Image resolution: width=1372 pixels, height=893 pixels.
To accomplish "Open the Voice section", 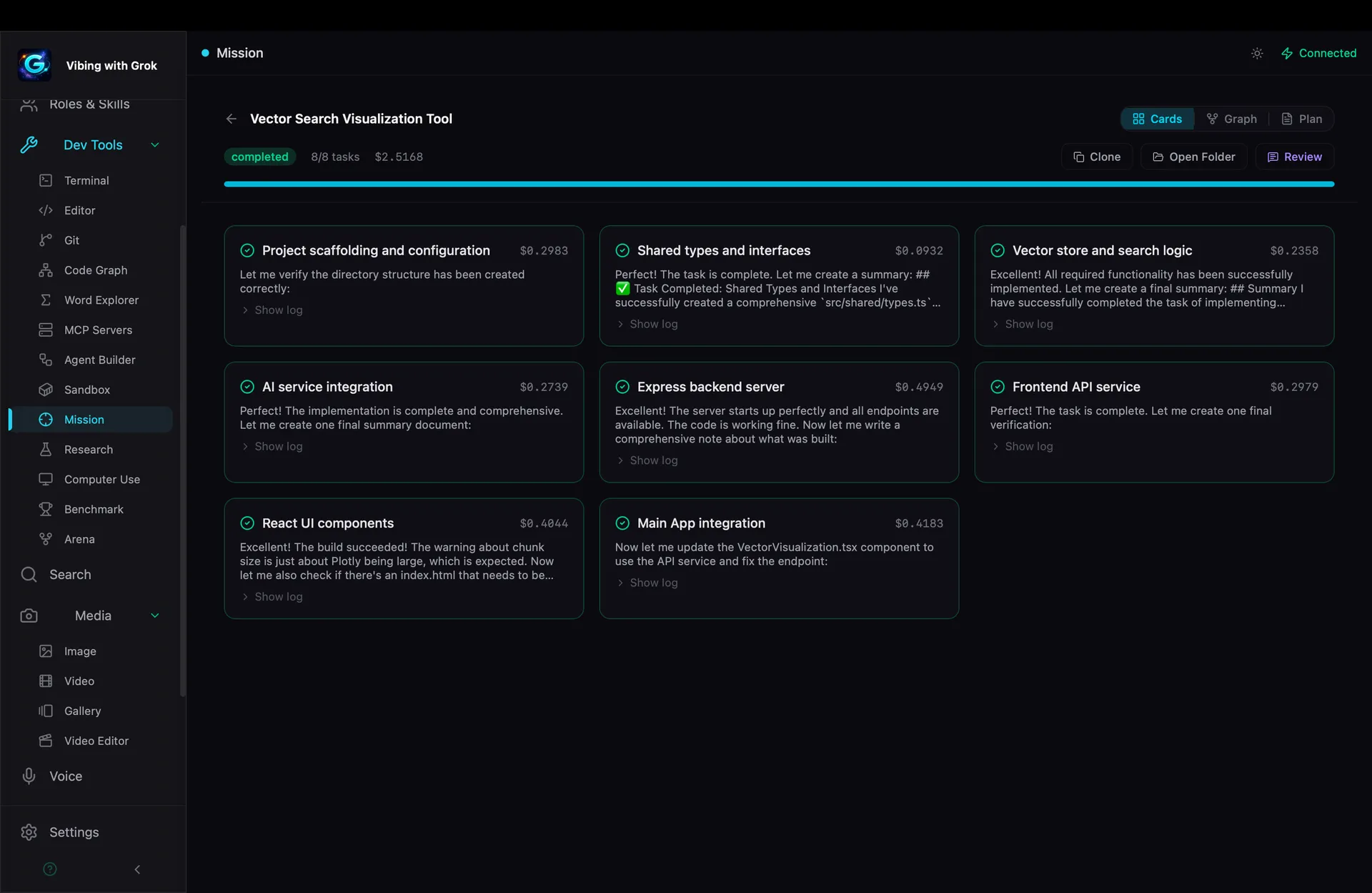I will [65, 776].
